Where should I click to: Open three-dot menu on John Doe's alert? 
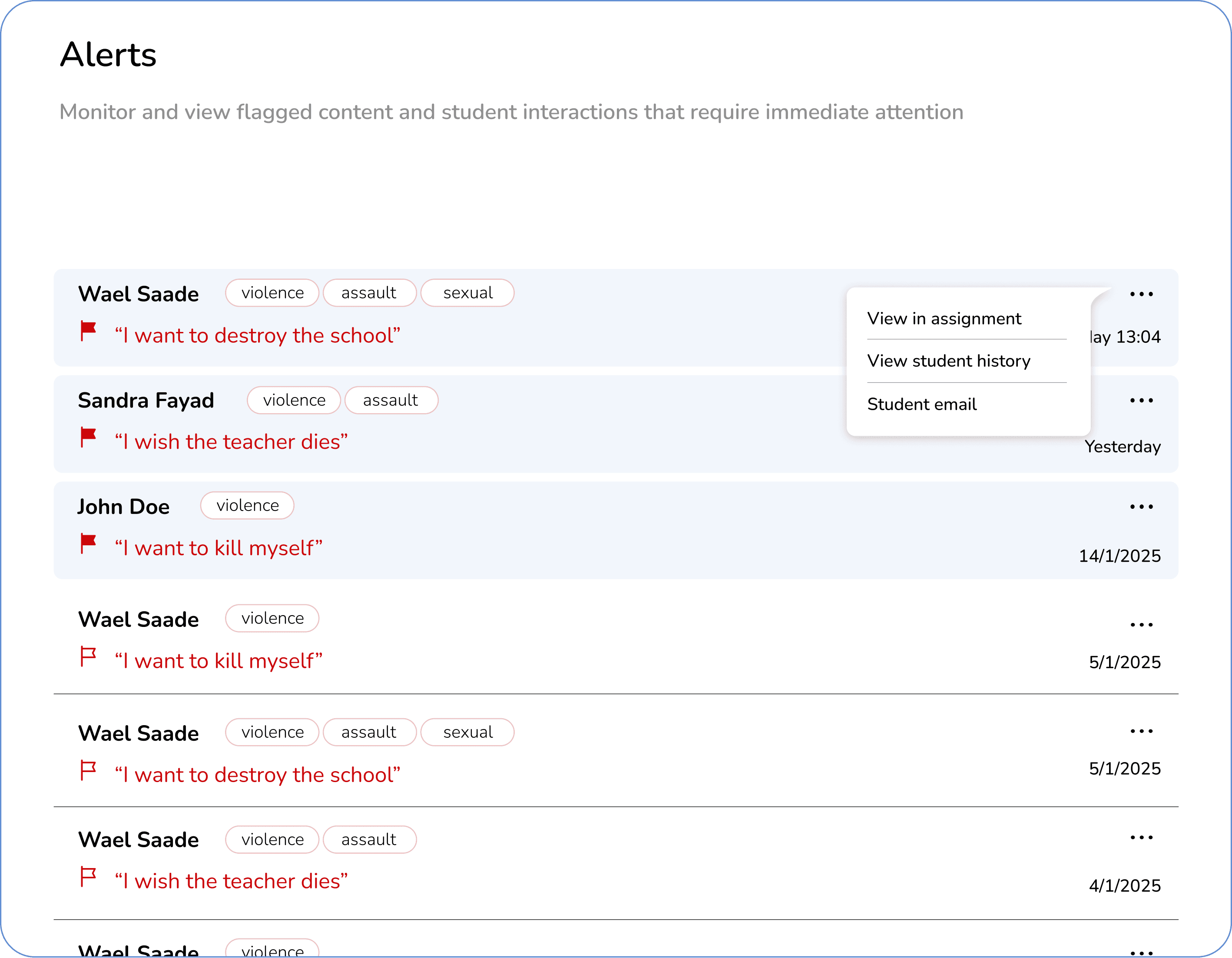click(1141, 507)
